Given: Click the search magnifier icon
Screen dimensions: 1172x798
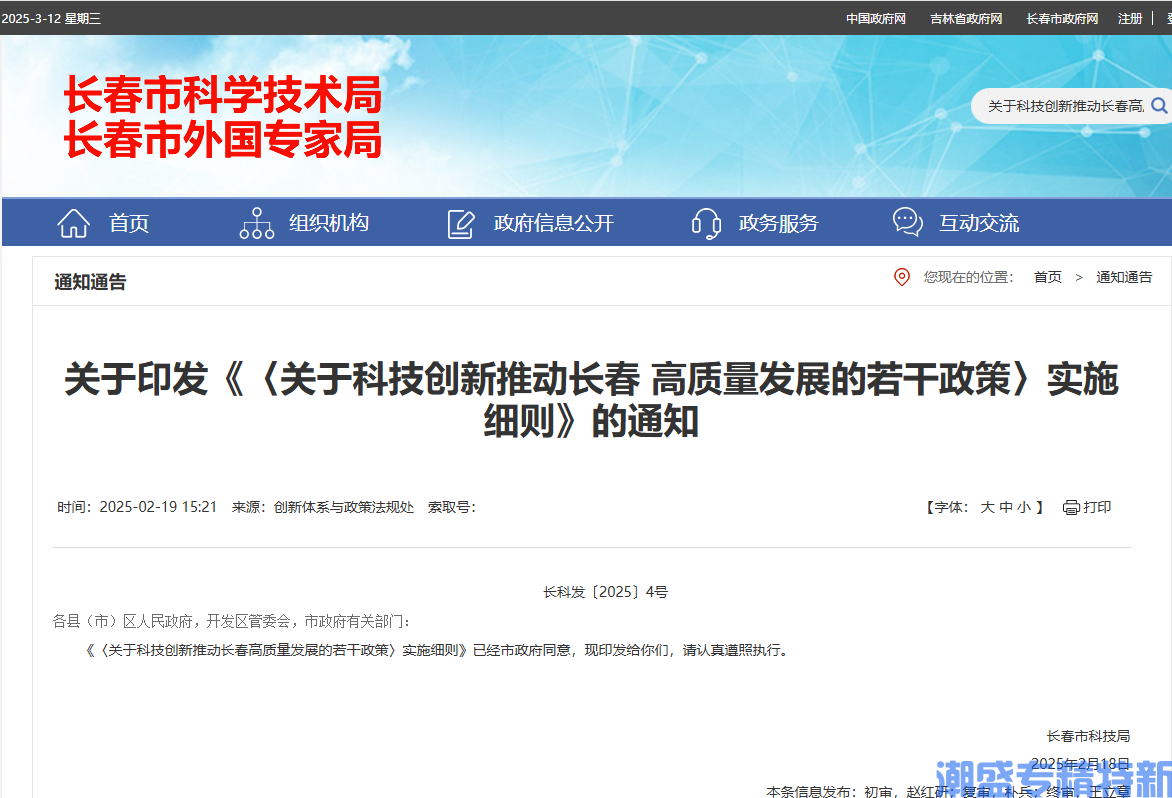Looking at the screenshot, I should pos(1159,105).
